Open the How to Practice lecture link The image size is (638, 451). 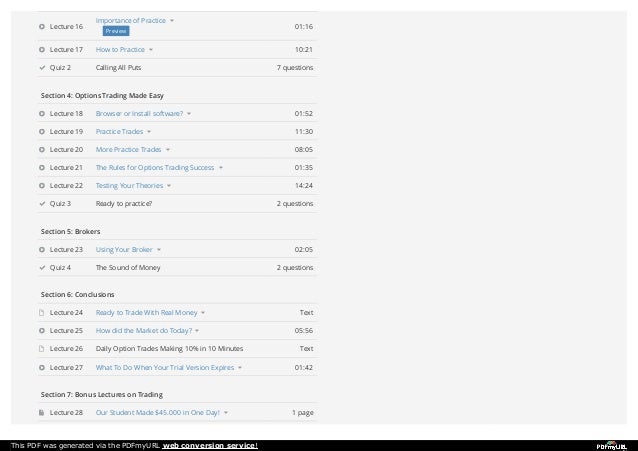click(x=120, y=50)
